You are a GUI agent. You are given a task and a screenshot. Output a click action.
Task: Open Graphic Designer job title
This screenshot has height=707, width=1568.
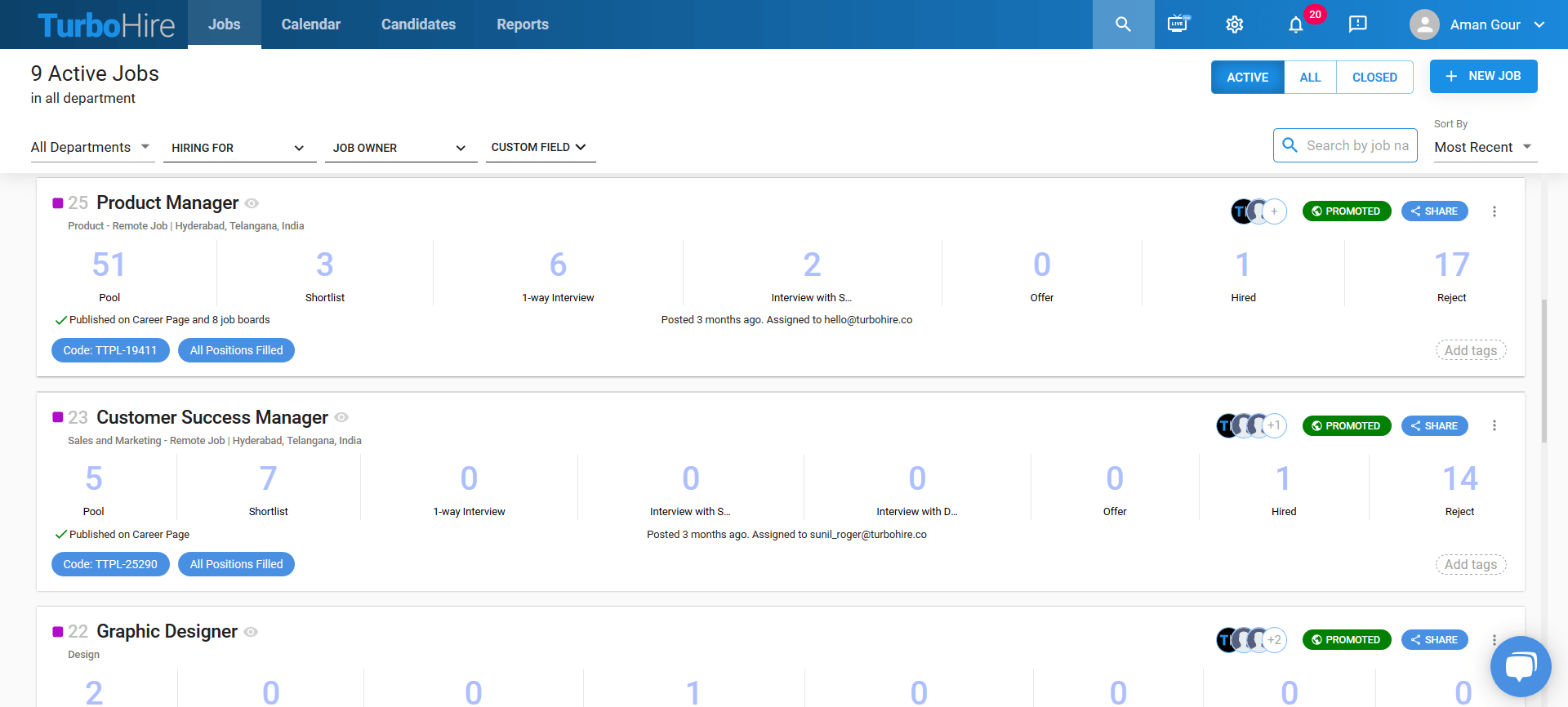(x=167, y=631)
